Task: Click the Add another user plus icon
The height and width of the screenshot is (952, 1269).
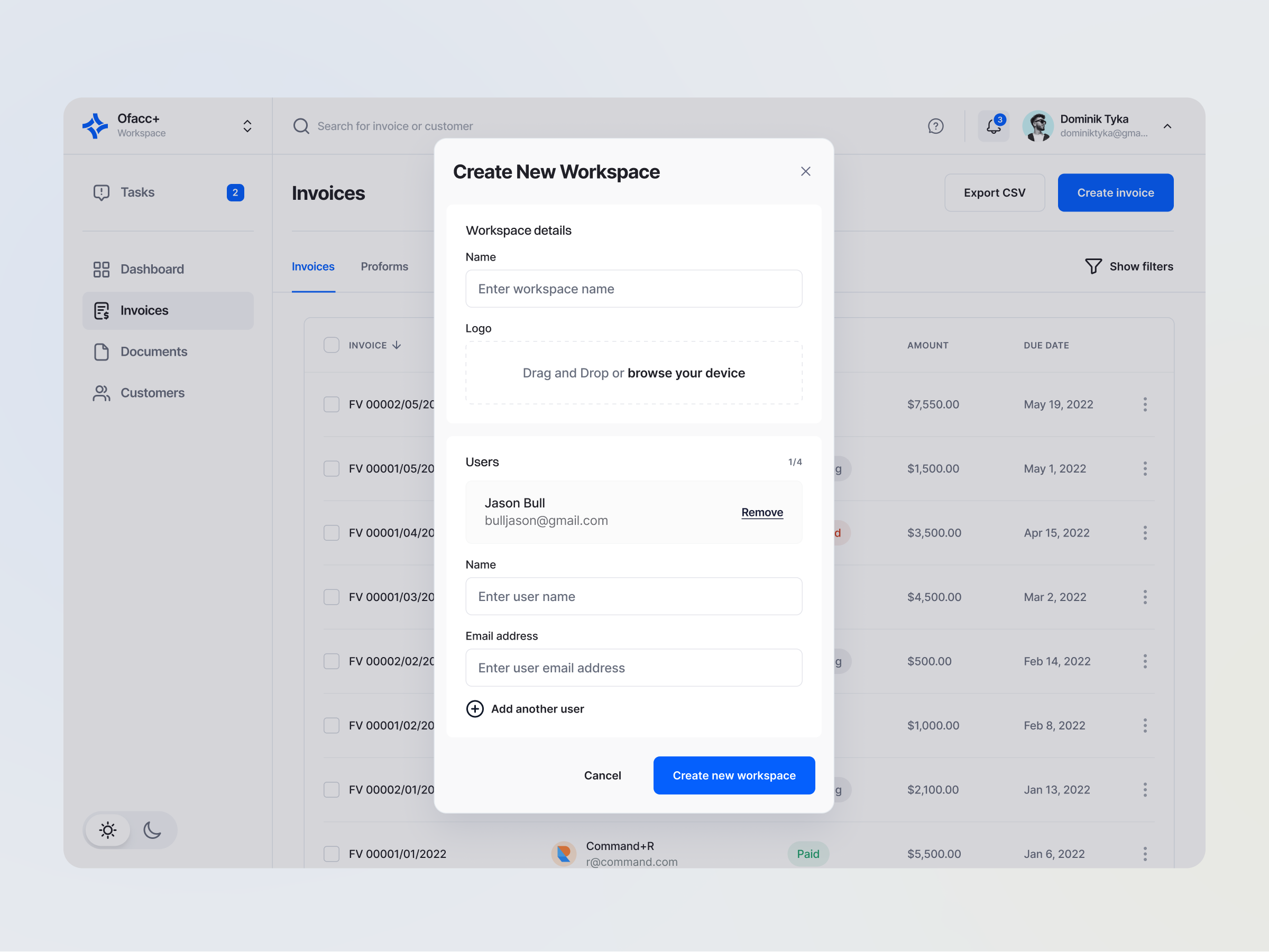Action: pyautogui.click(x=475, y=709)
